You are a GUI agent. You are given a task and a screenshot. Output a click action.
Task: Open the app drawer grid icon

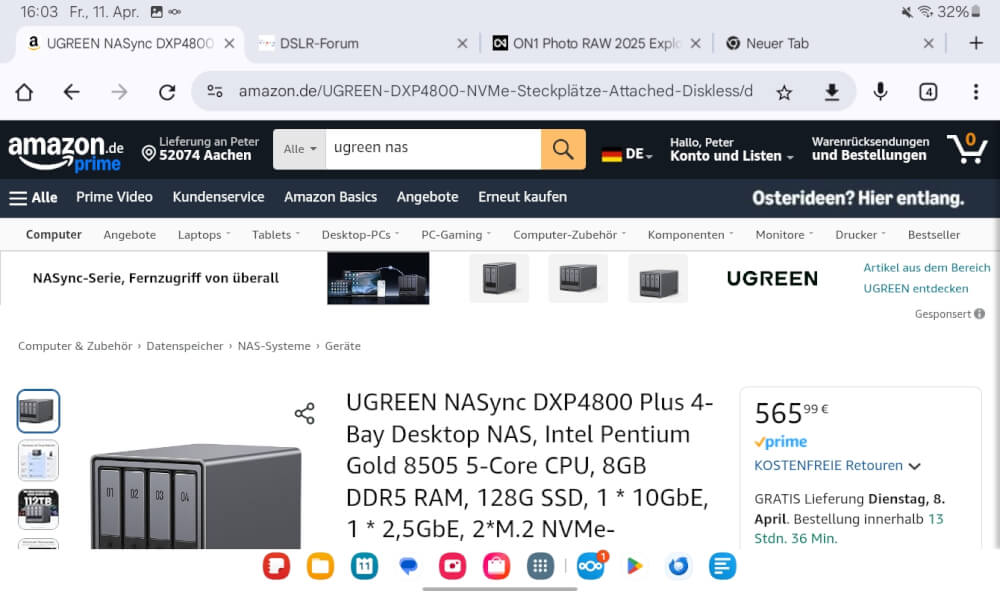[x=540, y=566]
